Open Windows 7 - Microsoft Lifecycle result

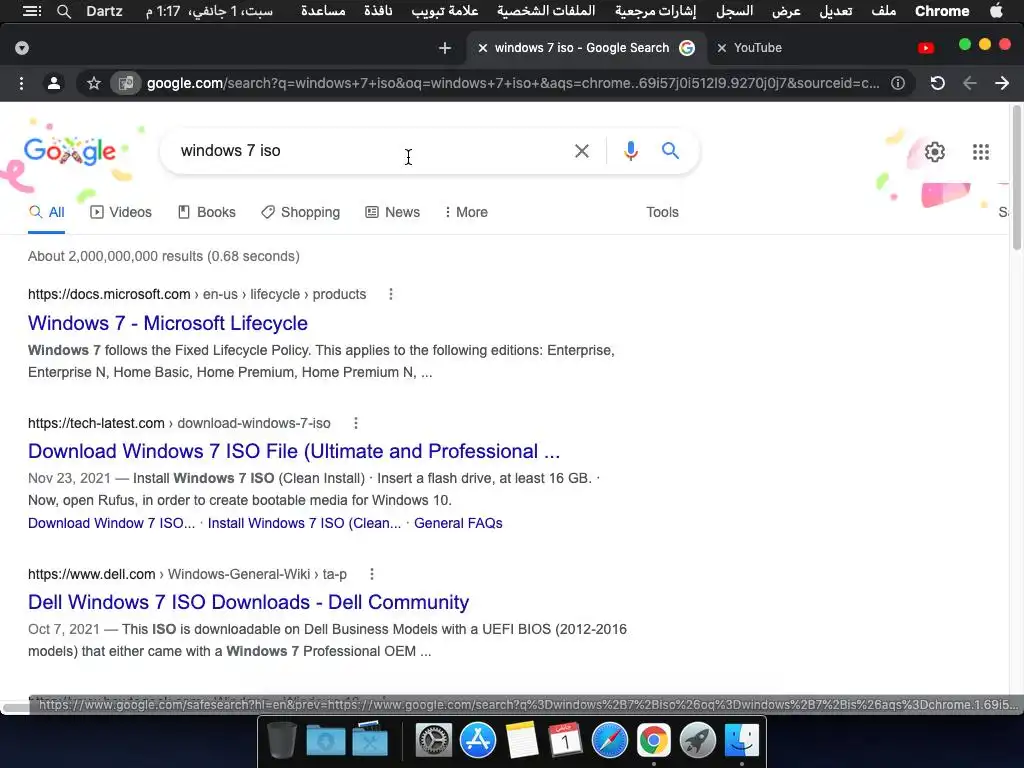click(x=168, y=323)
